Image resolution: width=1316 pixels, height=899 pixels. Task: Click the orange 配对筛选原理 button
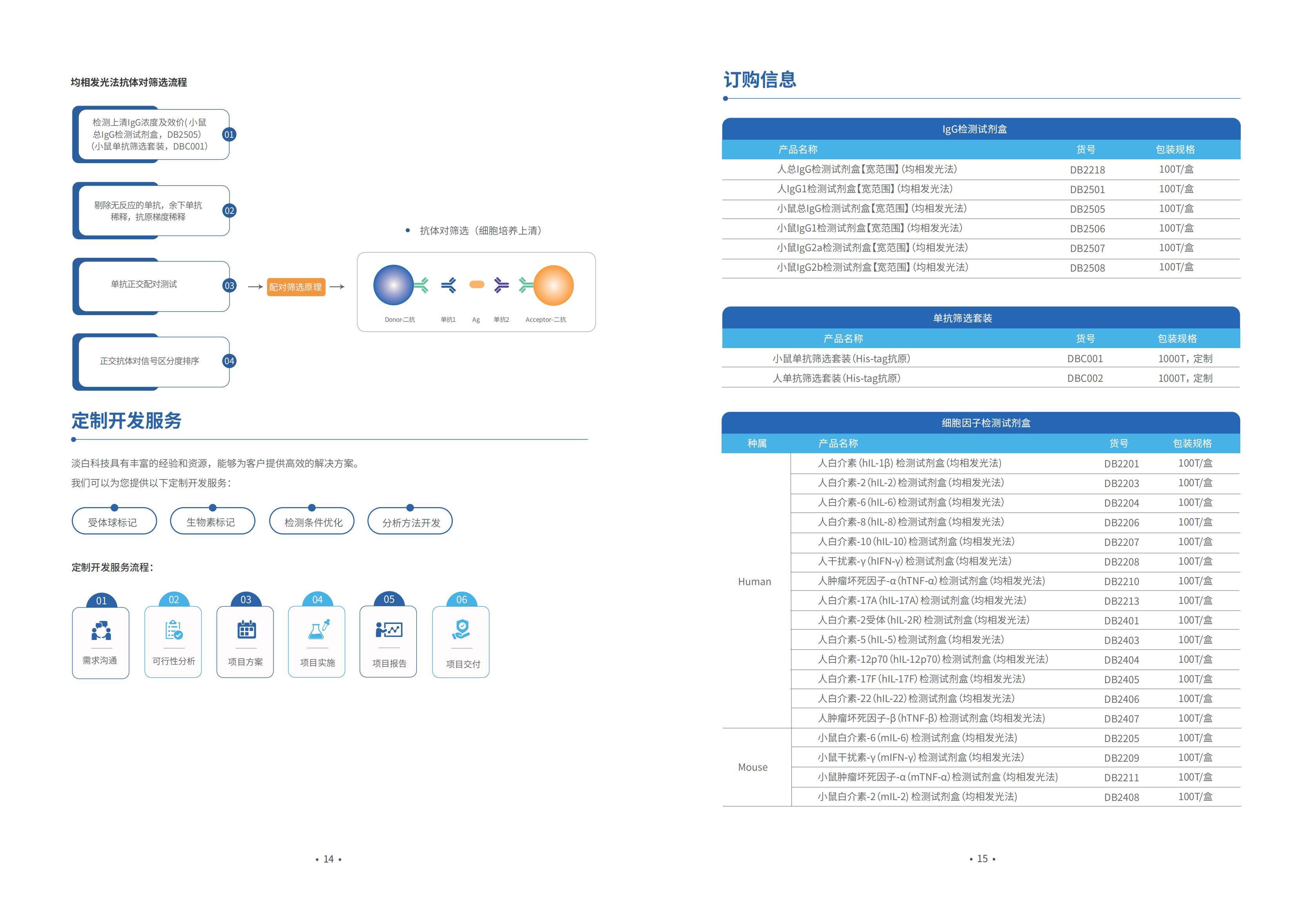[x=295, y=286]
